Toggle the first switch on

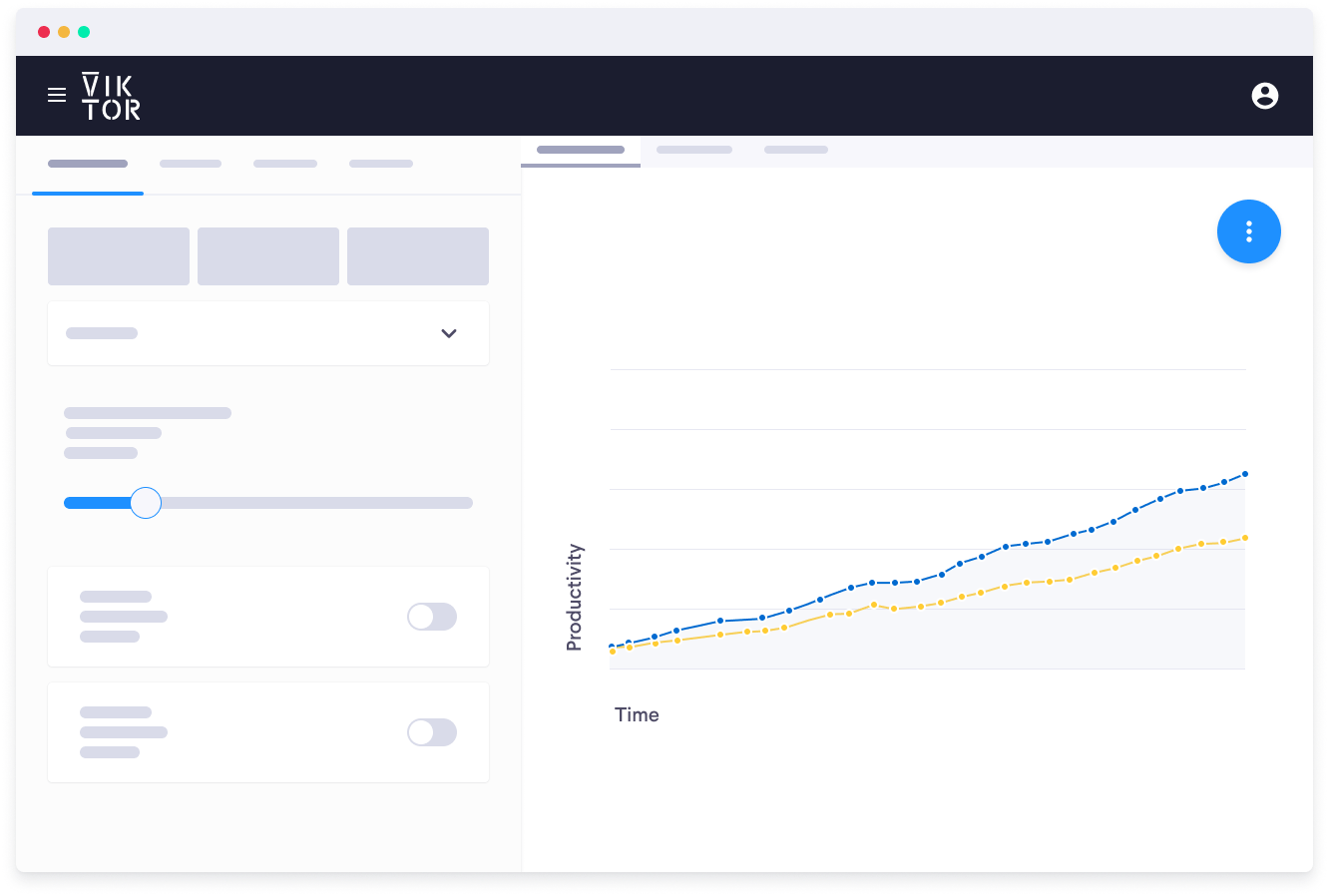click(x=432, y=617)
